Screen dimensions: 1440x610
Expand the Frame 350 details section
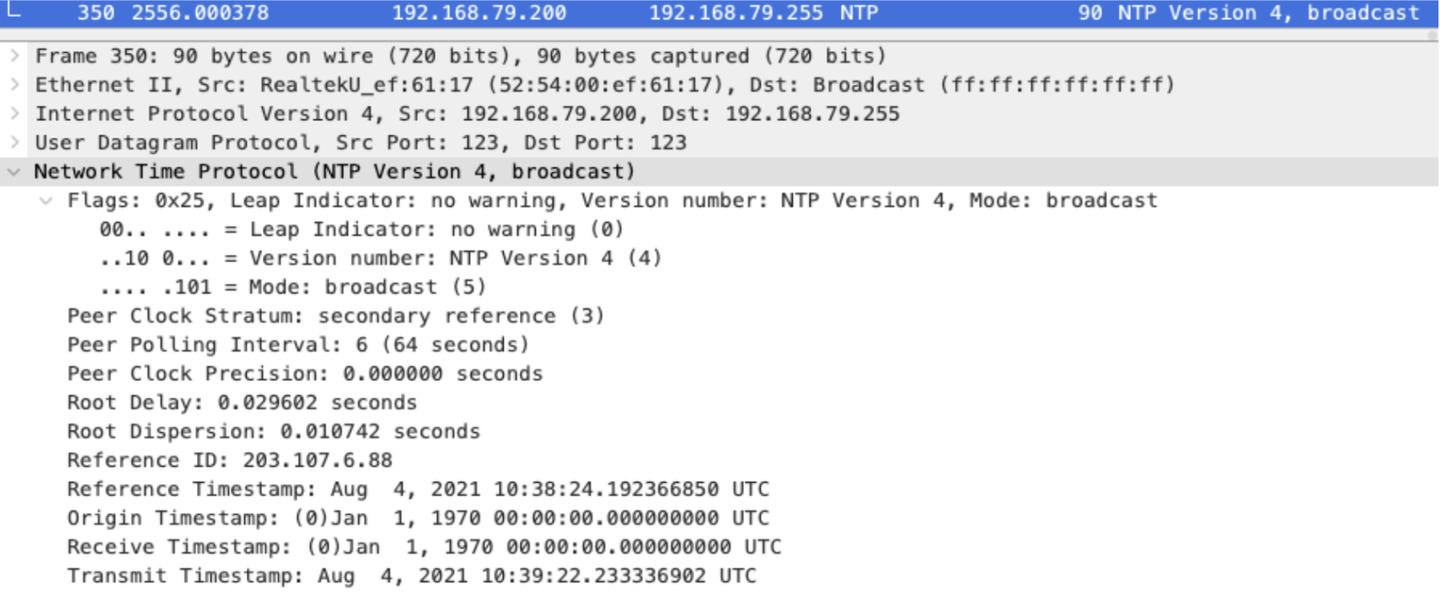click(x=16, y=55)
